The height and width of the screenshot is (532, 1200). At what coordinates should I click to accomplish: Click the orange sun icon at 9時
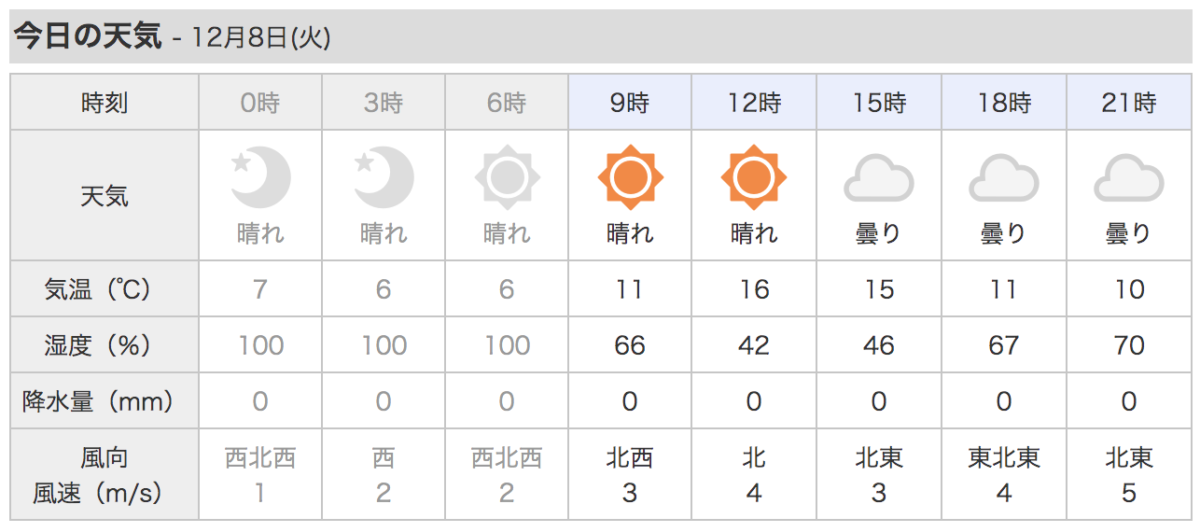click(x=631, y=178)
